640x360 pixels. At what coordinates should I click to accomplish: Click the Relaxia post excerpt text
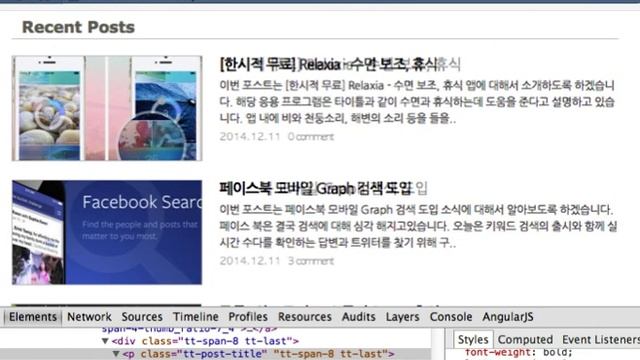coord(417,102)
